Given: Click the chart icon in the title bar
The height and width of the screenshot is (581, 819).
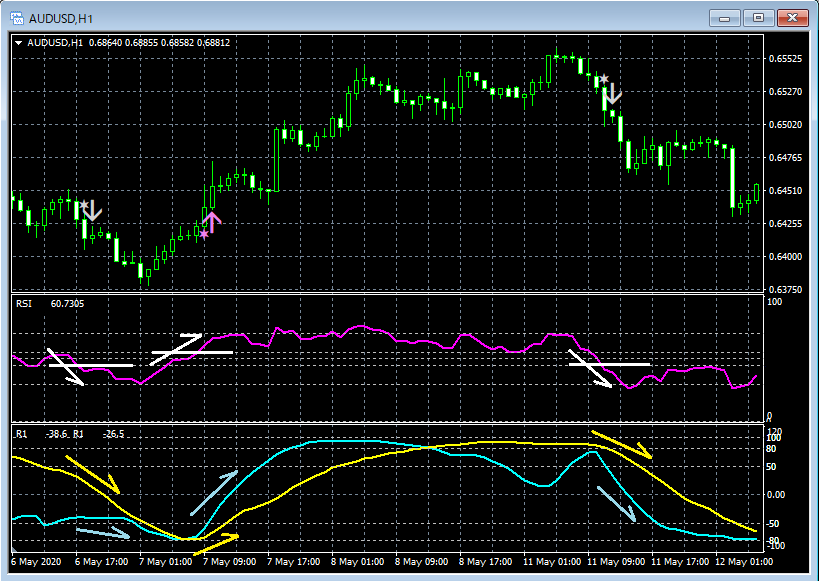Looking at the screenshot, I should [x=15, y=17].
